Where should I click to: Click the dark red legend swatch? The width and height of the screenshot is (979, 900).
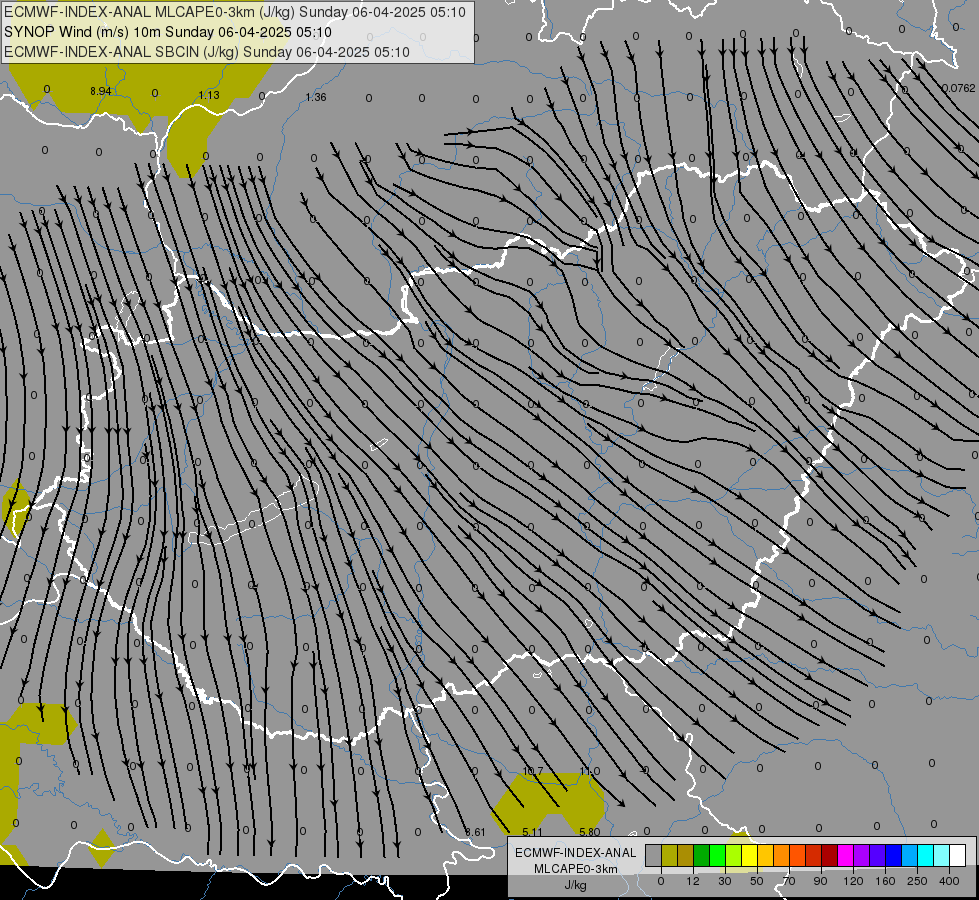[x=829, y=855]
